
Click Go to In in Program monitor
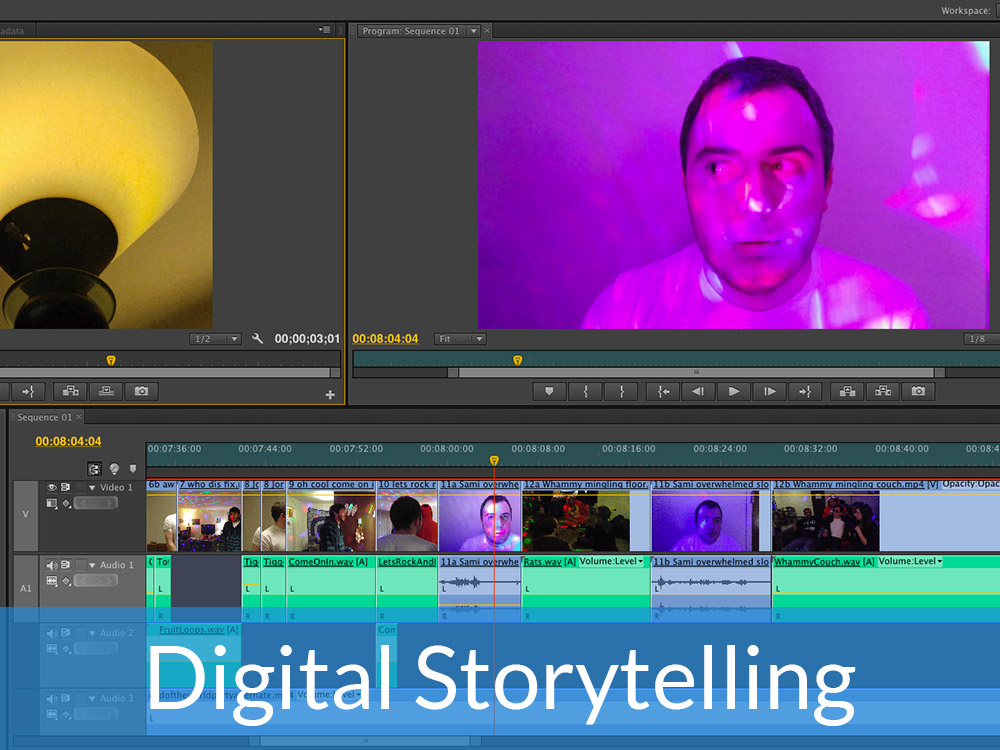(663, 391)
